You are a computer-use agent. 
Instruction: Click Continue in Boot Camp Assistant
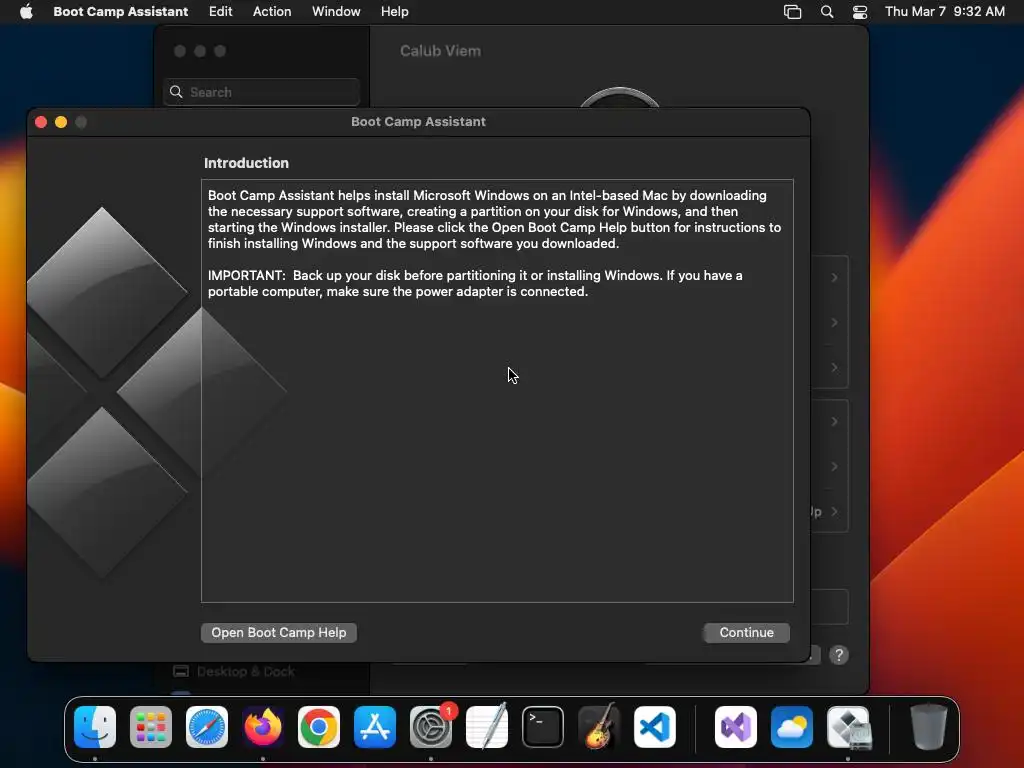[746, 632]
